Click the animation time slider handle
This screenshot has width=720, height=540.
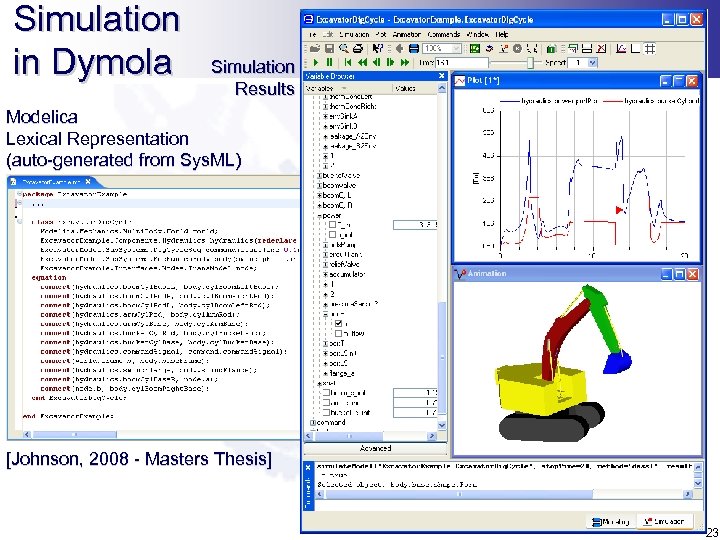pyautogui.click(x=531, y=62)
